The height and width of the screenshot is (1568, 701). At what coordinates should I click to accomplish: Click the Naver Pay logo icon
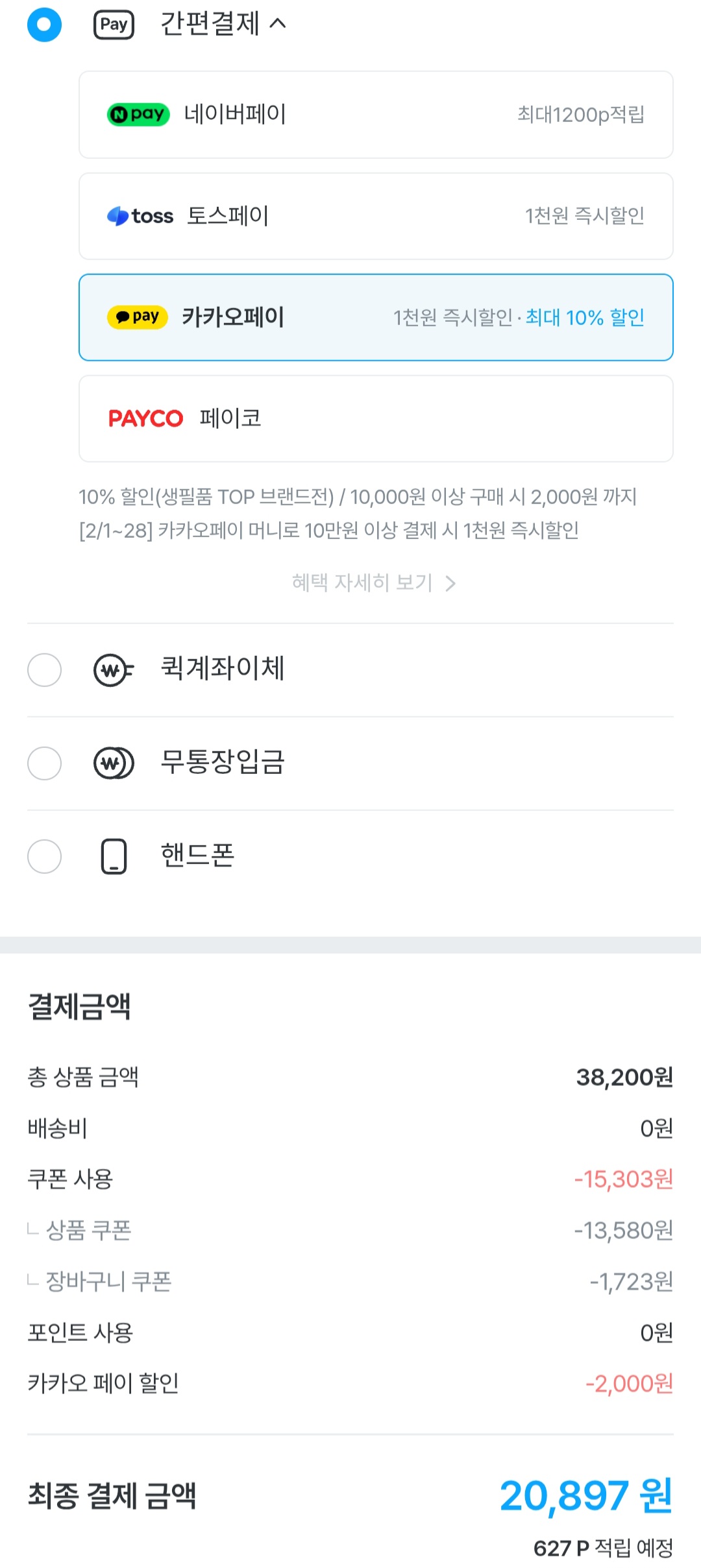click(x=138, y=115)
